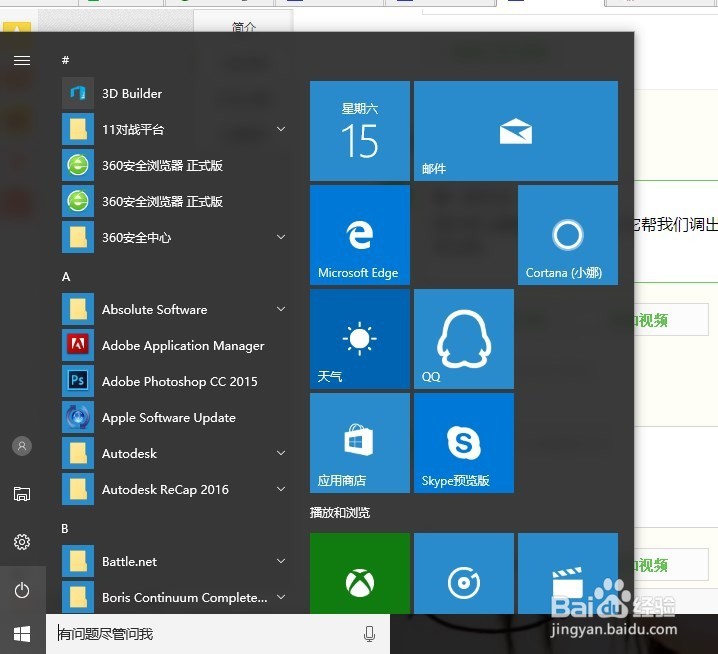Open the Xbox tile
The image size is (718, 654).
point(360,573)
